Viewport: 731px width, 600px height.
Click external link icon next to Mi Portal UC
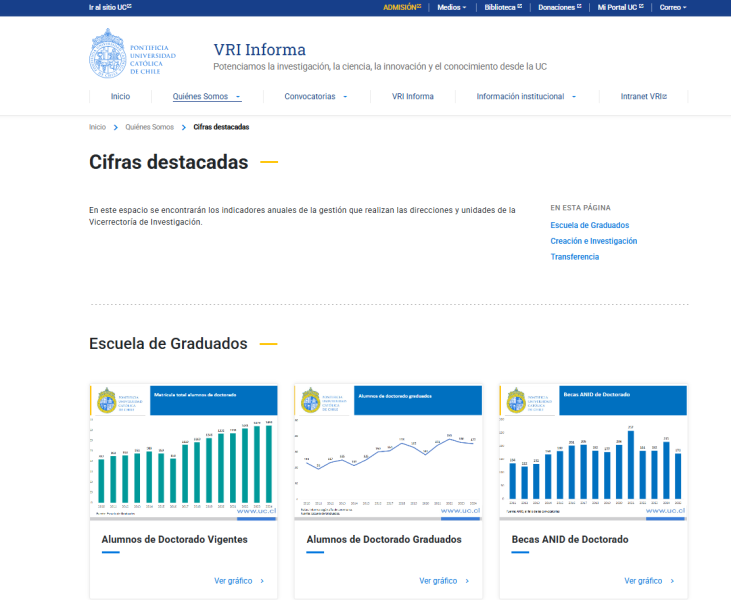[x=641, y=6]
